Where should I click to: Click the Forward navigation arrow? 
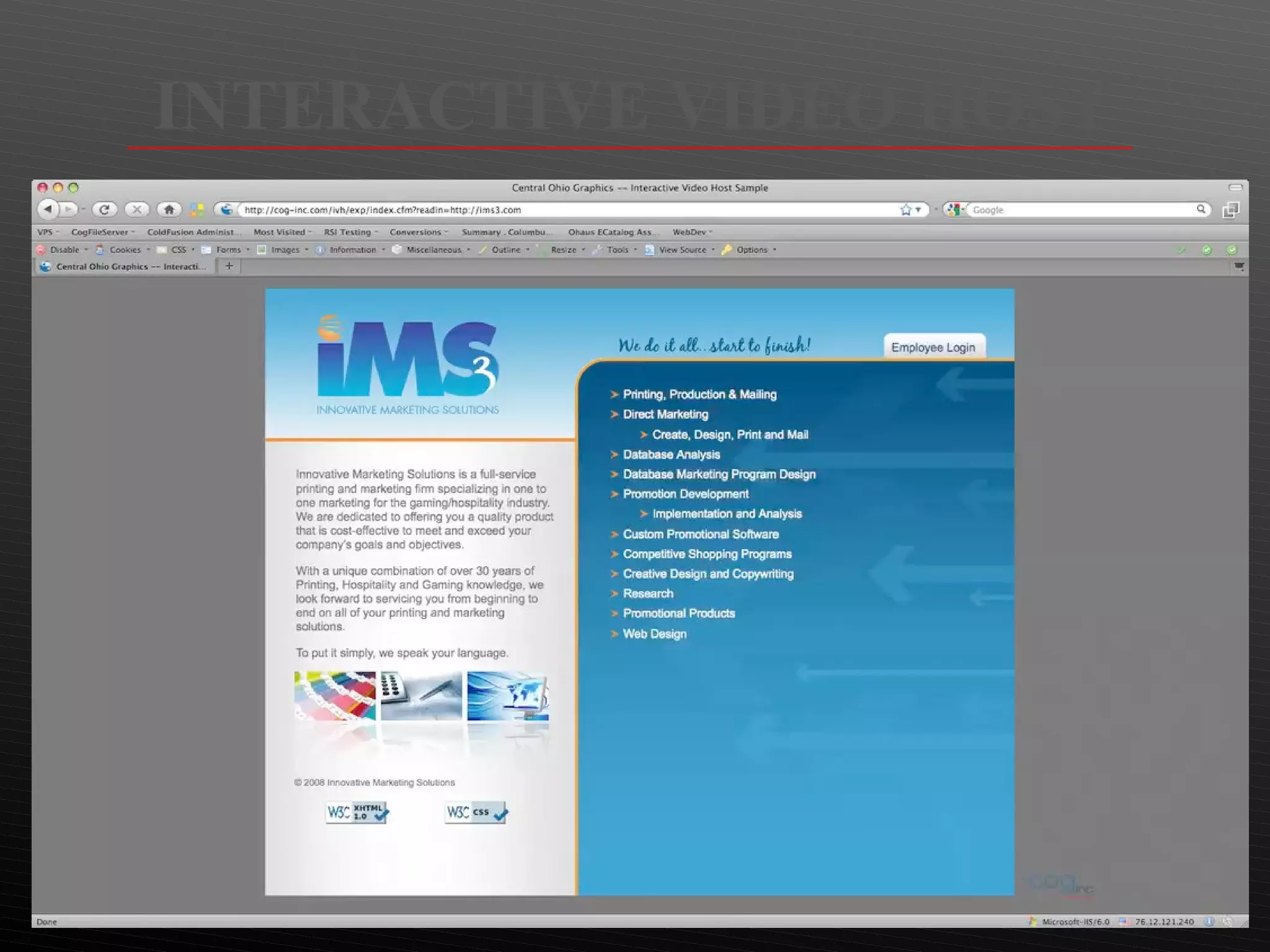[68, 209]
